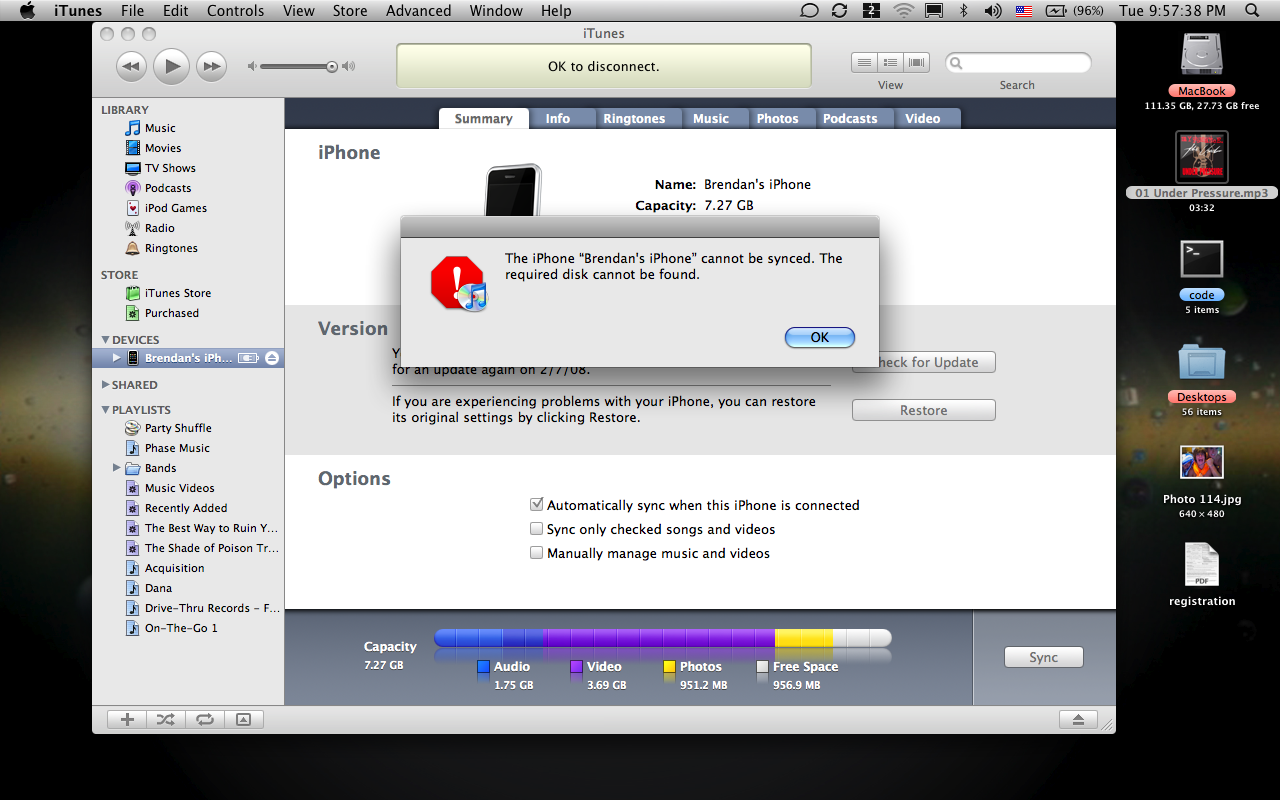This screenshot has width=1280, height=800.
Task: Toggle Automatically sync when iPhone connected
Action: 537,505
